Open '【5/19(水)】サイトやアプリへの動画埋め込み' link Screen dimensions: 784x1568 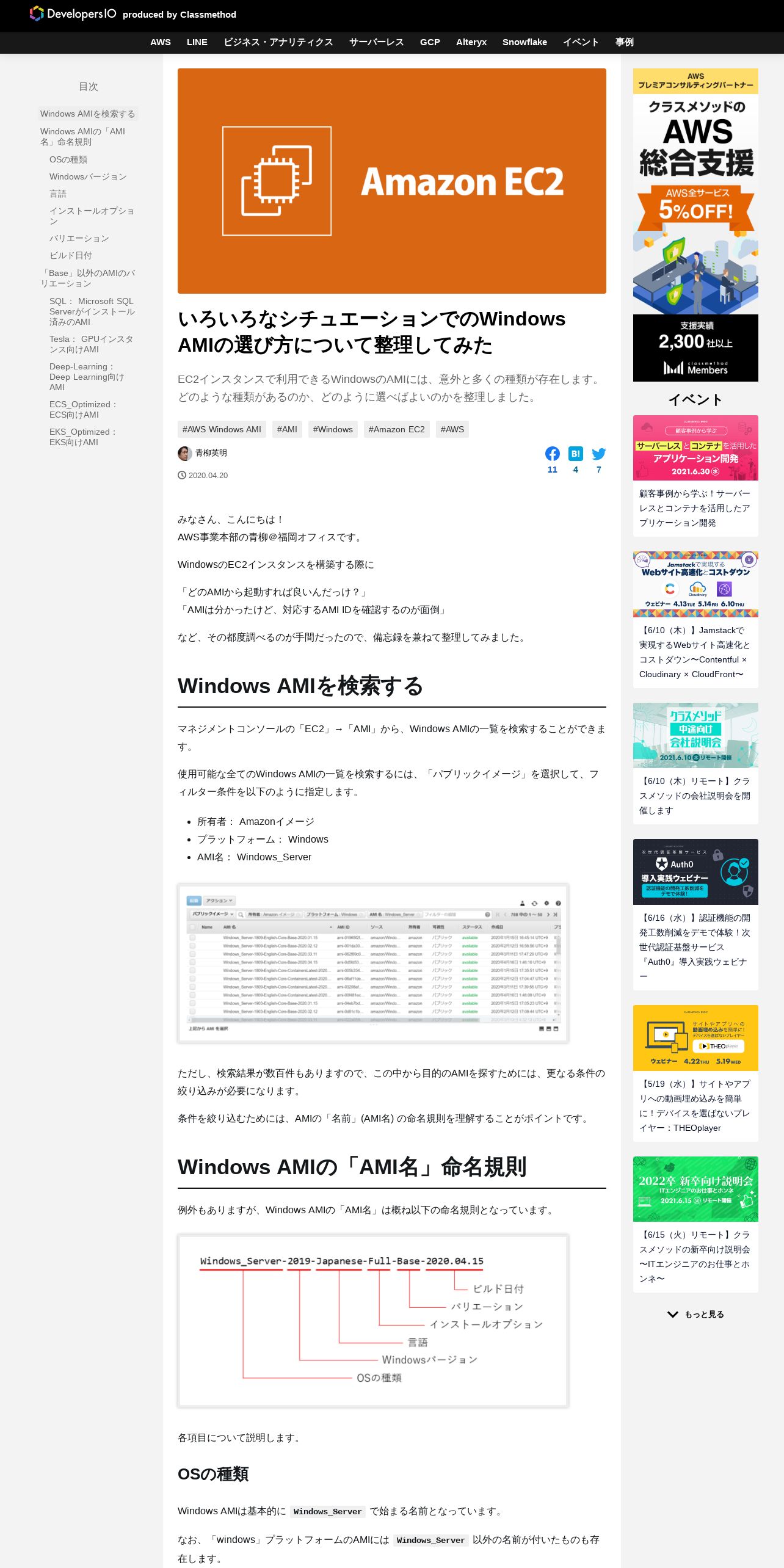[695, 1106]
